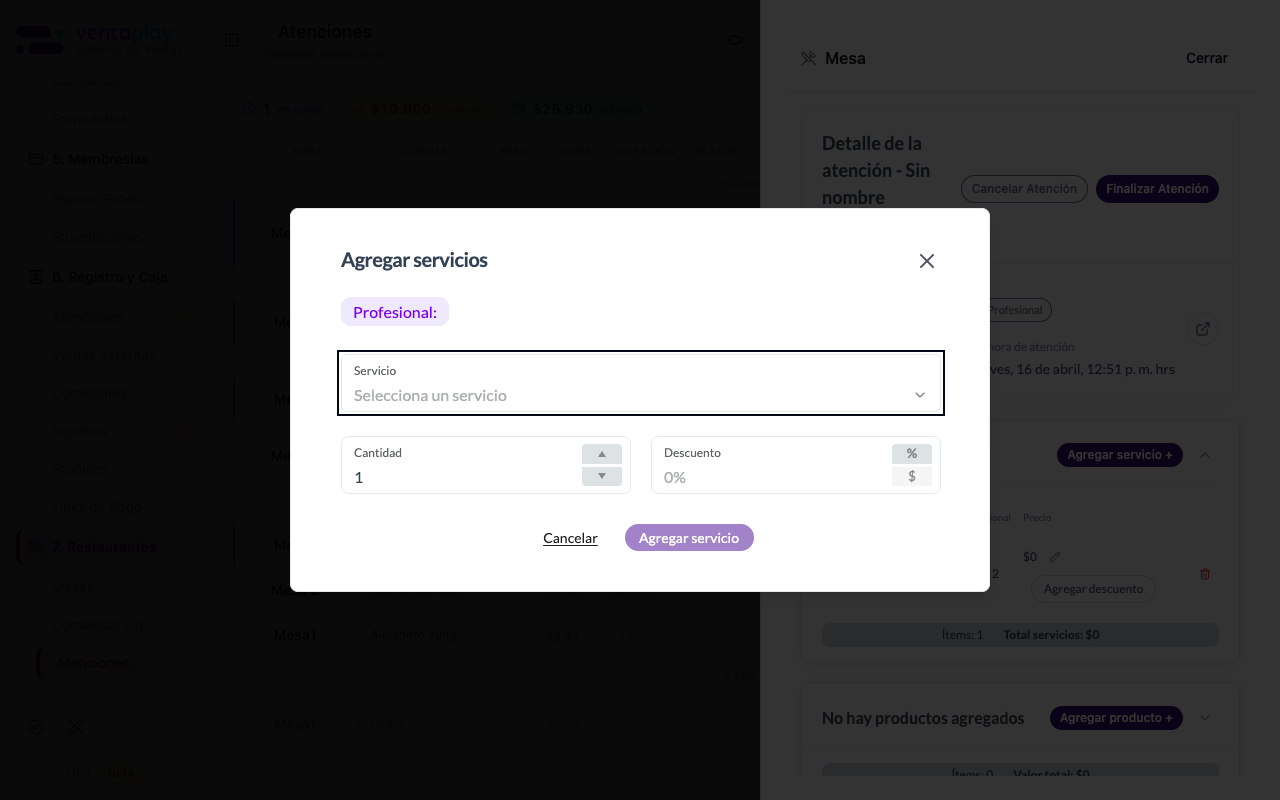
Task: Increase Cantidad using the up arrow stepper
Action: pyautogui.click(x=601, y=453)
